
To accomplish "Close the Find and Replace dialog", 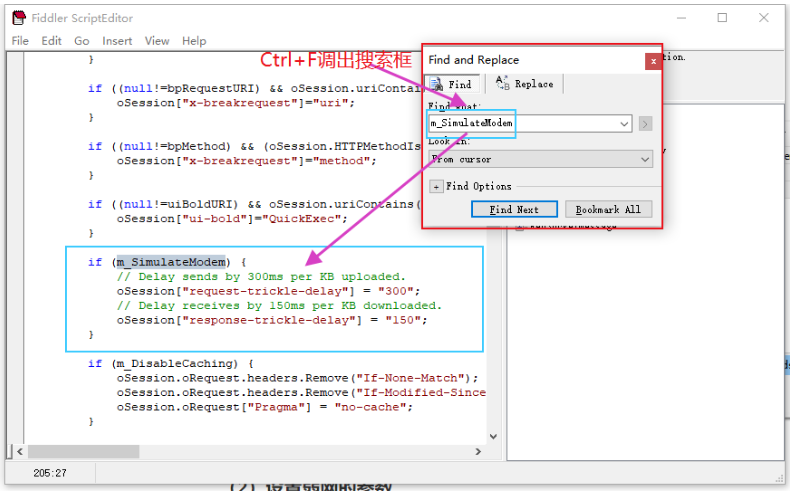I will (x=653, y=61).
